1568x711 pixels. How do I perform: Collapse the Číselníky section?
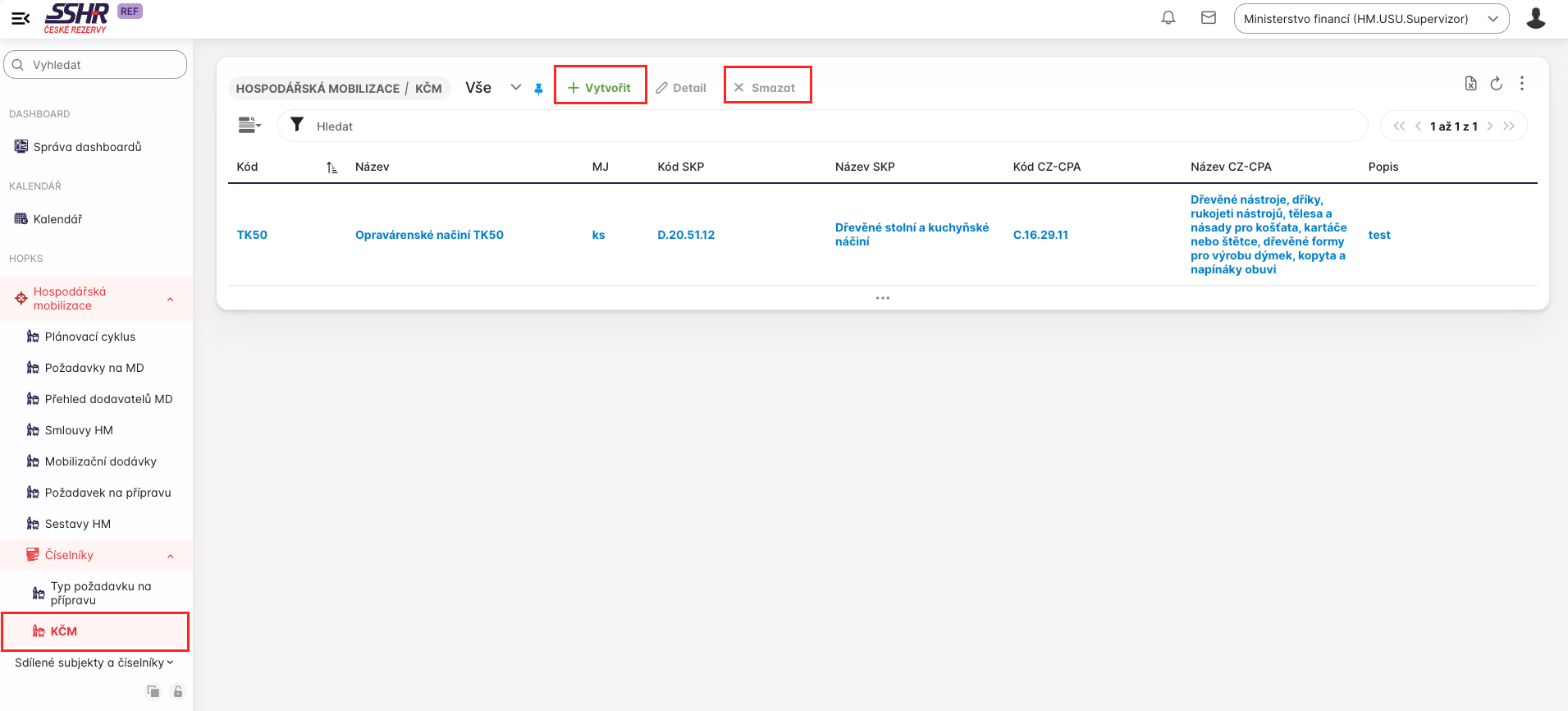click(x=170, y=556)
